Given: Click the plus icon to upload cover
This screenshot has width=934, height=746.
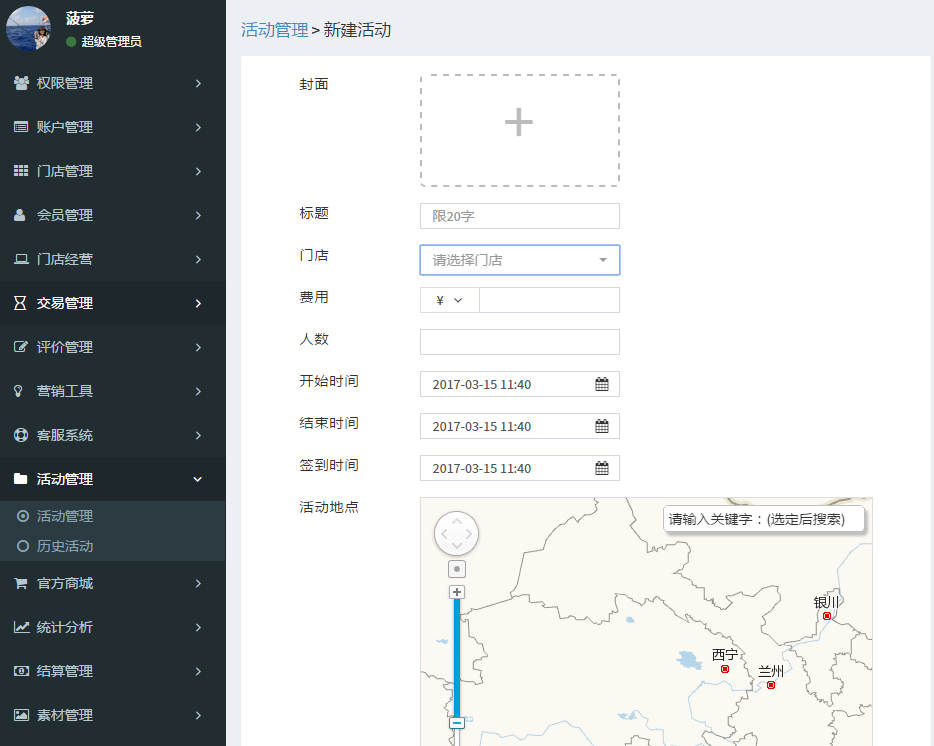Looking at the screenshot, I should [x=519, y=122].
